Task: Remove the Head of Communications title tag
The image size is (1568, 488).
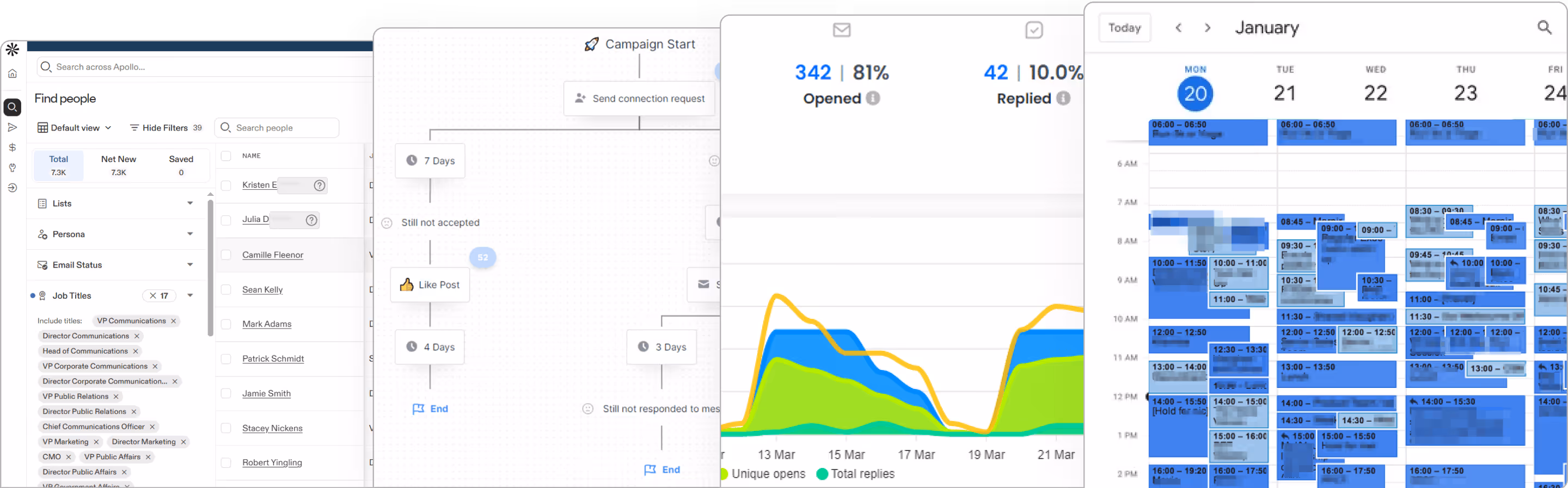Action: pyautogui.click(x=136, y=351)
